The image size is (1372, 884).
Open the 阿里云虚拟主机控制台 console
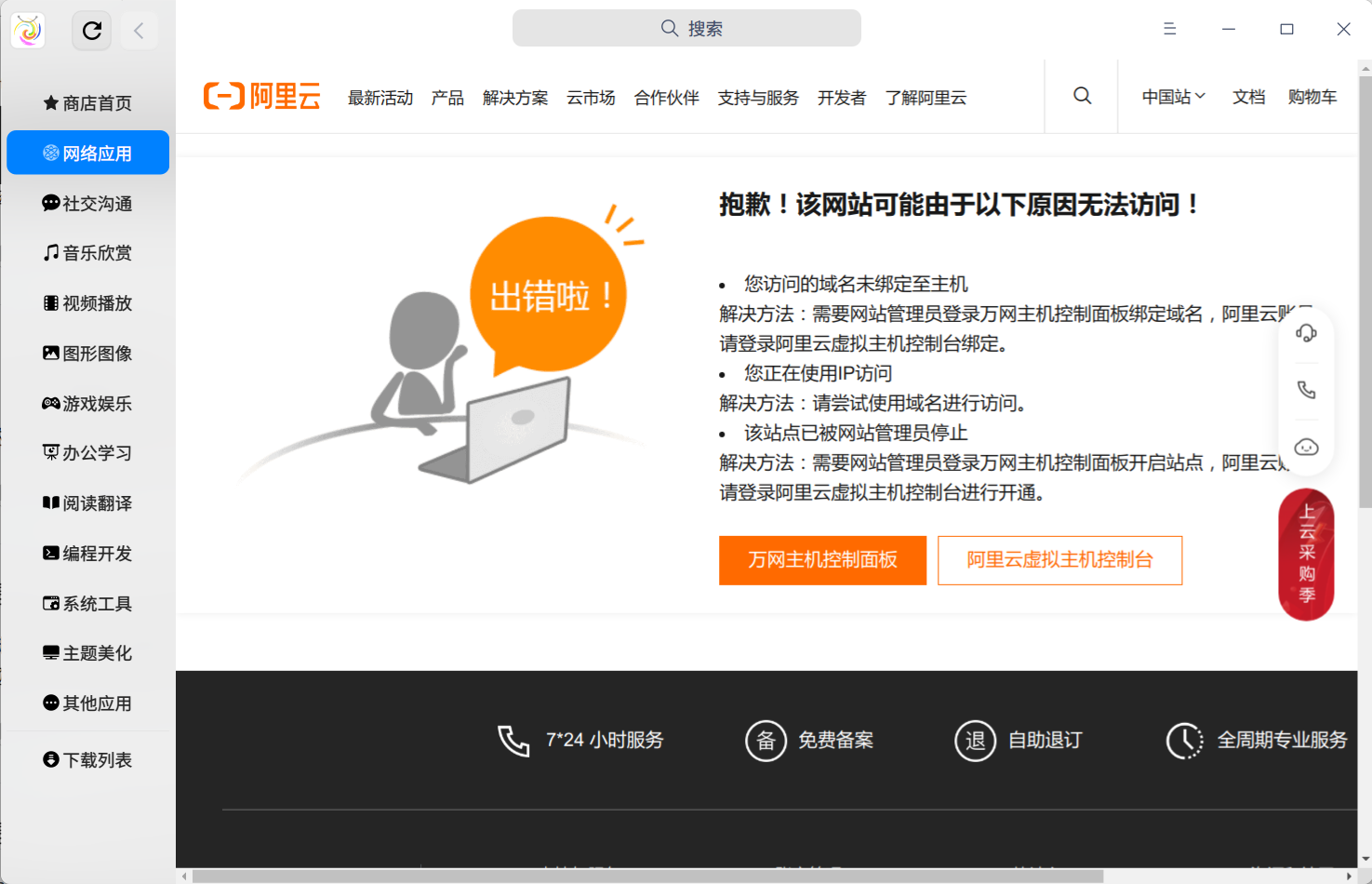tap(1059, 560)
